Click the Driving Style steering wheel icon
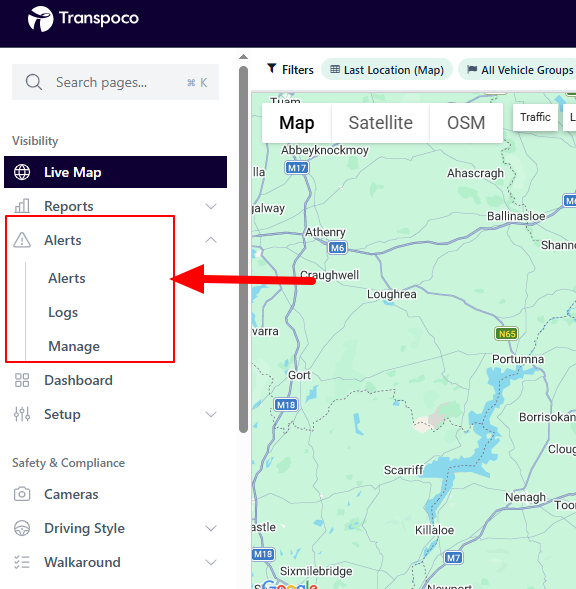The width and height of the screenshot is (576, 589). [x=22, y=528]
